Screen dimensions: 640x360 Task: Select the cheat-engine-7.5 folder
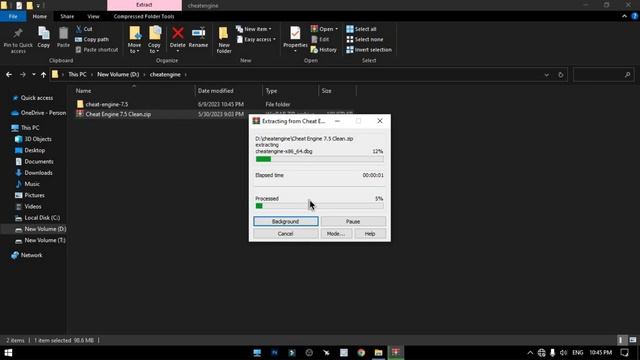point(107,104)
